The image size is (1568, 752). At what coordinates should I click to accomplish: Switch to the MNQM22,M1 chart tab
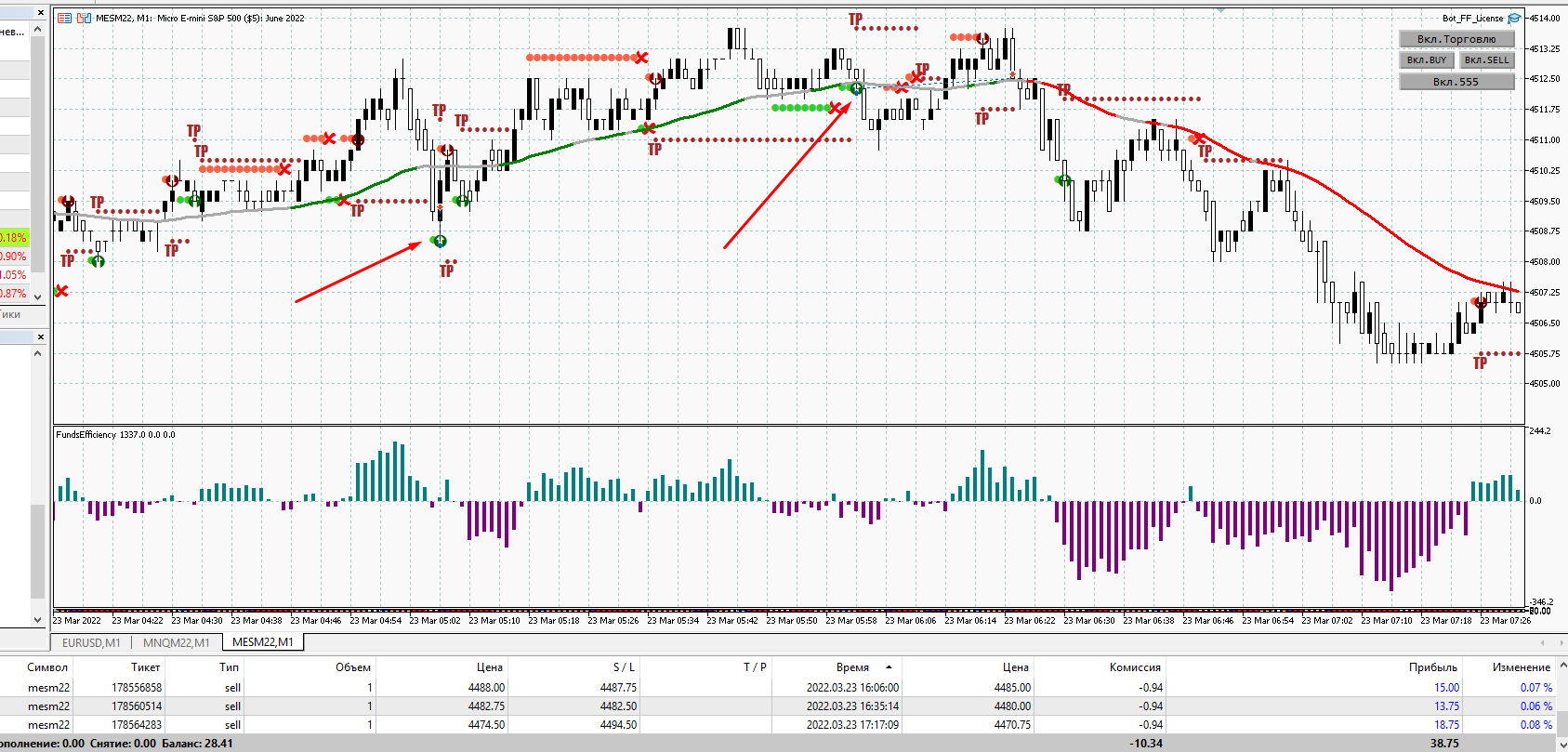[x=177, y=642]
